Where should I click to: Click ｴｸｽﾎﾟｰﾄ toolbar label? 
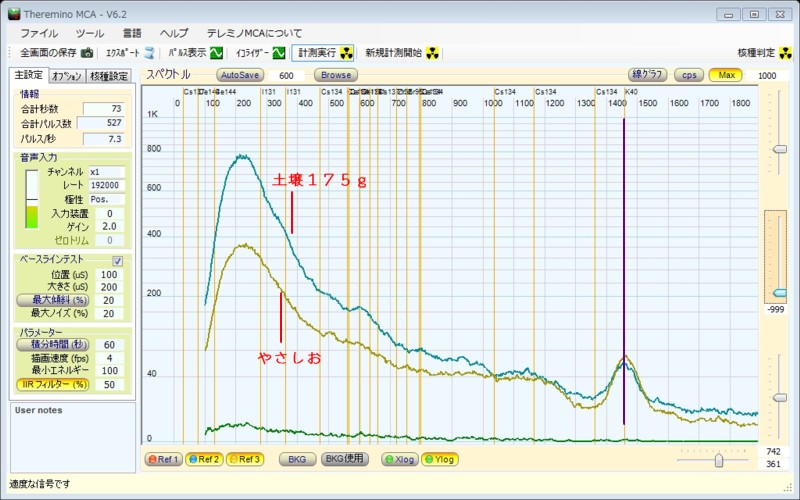click(123, 53)
